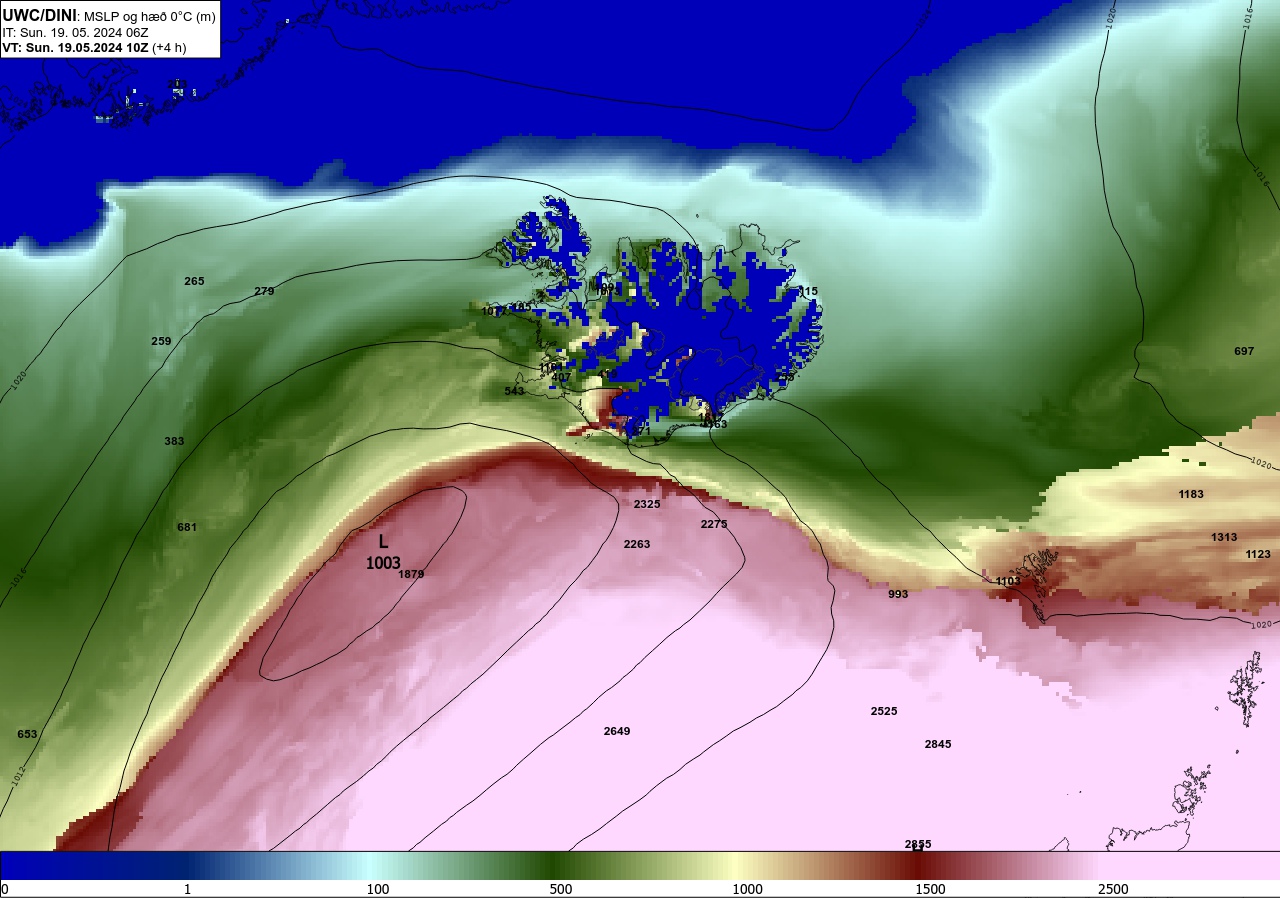
Task: Click the 1879 height value near the low
Action: coord(411,574)
